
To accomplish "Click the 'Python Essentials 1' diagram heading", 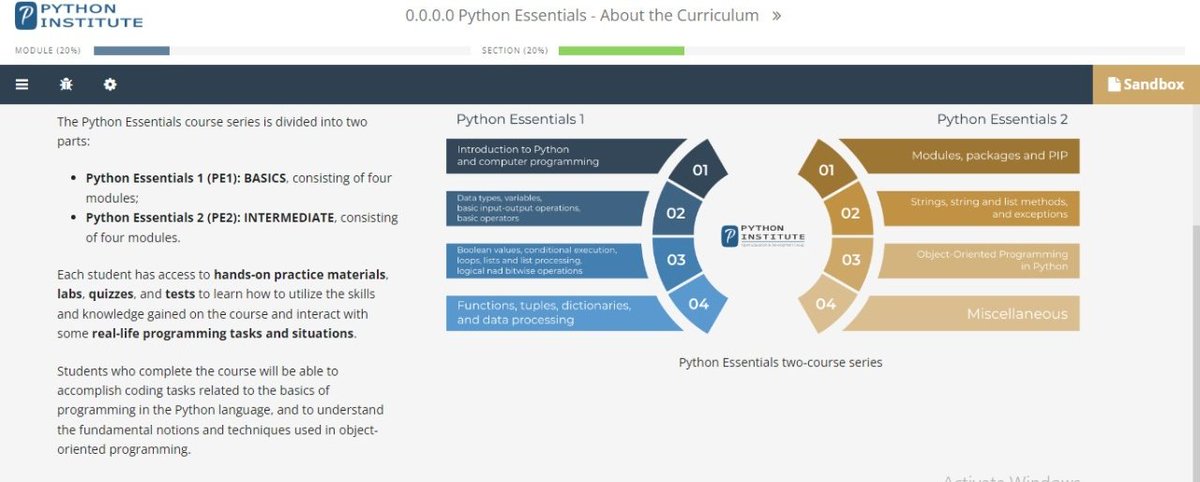I will pyautogui.click(x=520, y=119).
